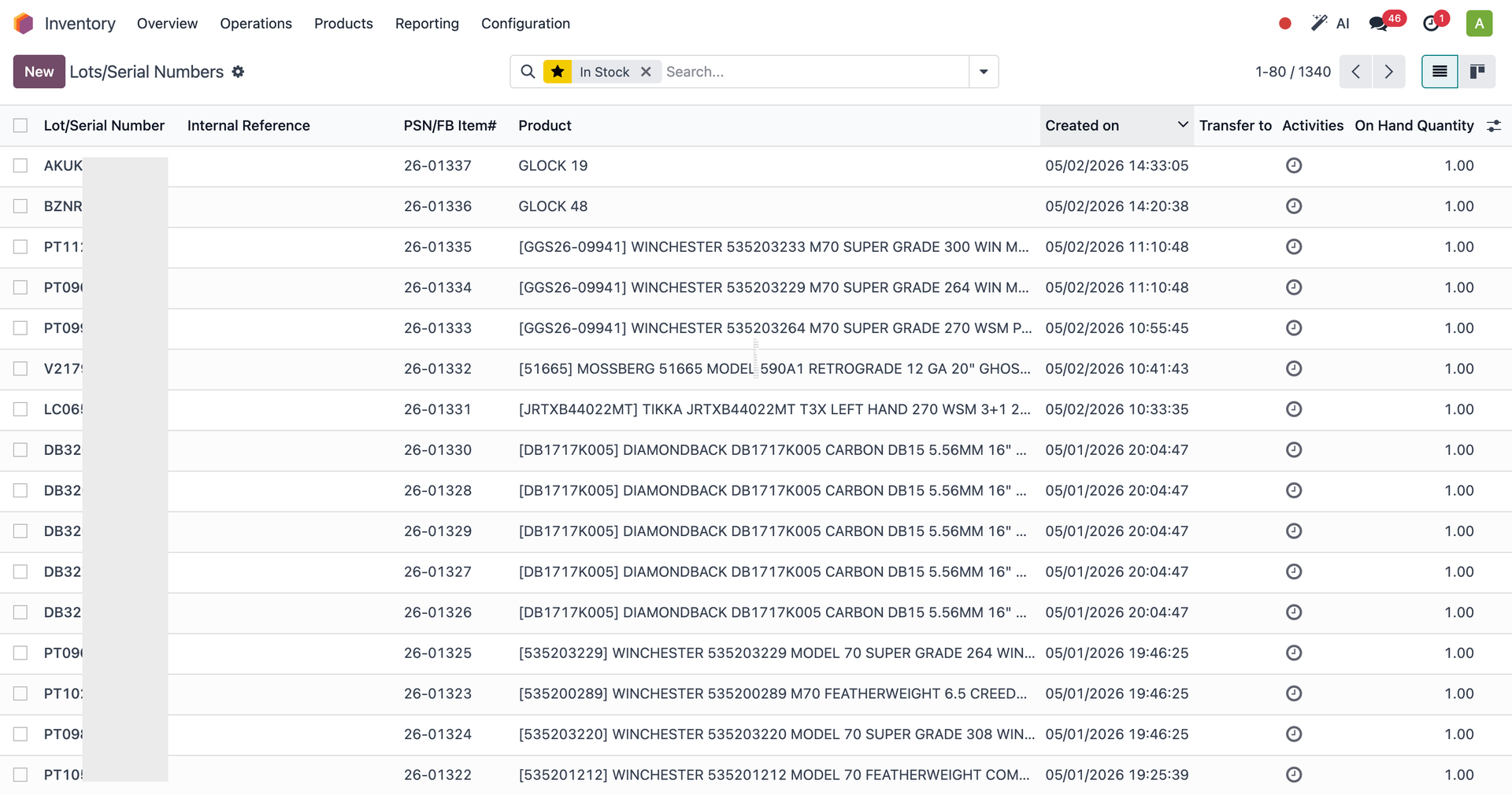Click item number 26-01324
This screenshot has height=795, width=1512.
[x=438, y=734]
